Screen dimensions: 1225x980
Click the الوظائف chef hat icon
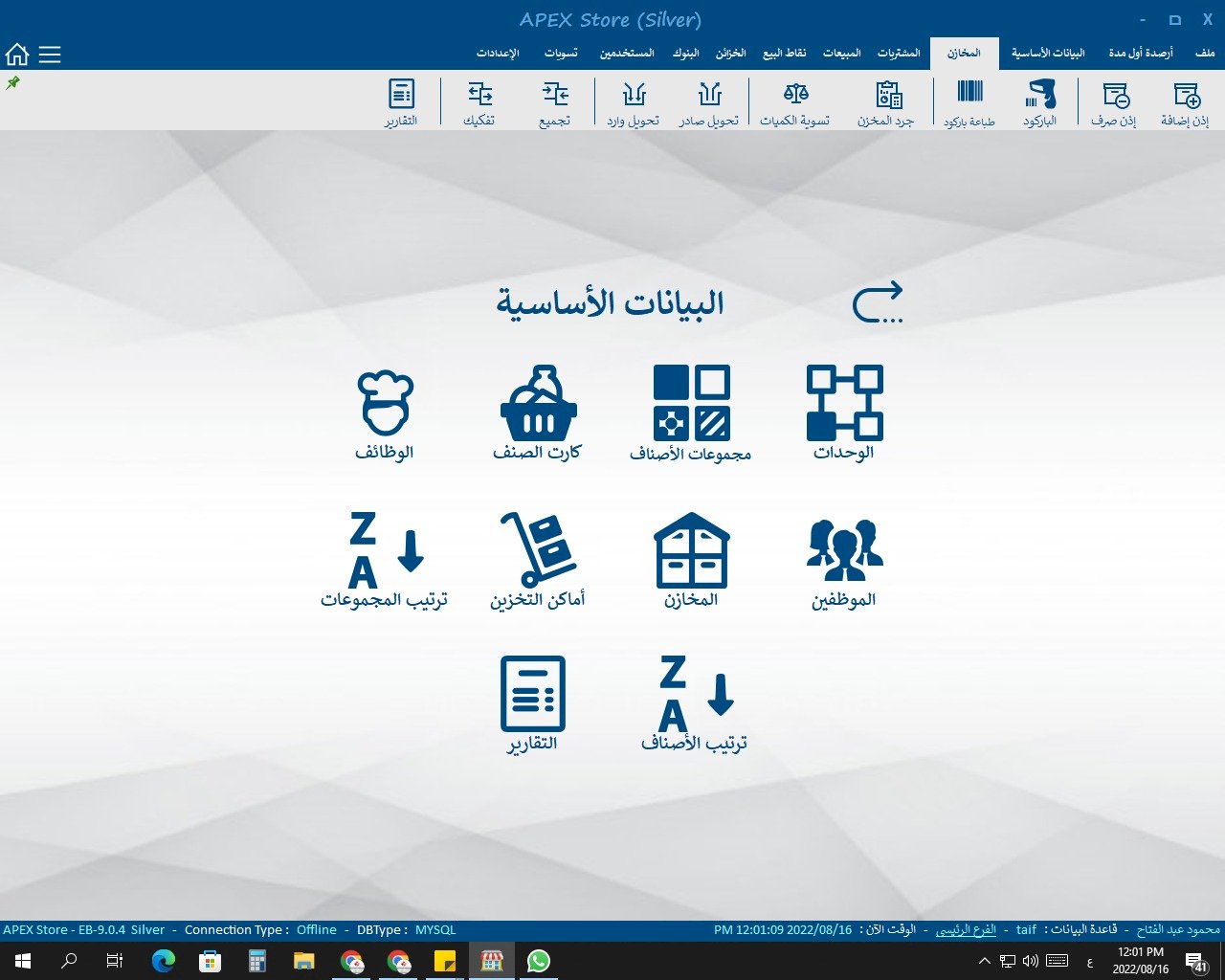pyautogui.click(x=385, y=404)
